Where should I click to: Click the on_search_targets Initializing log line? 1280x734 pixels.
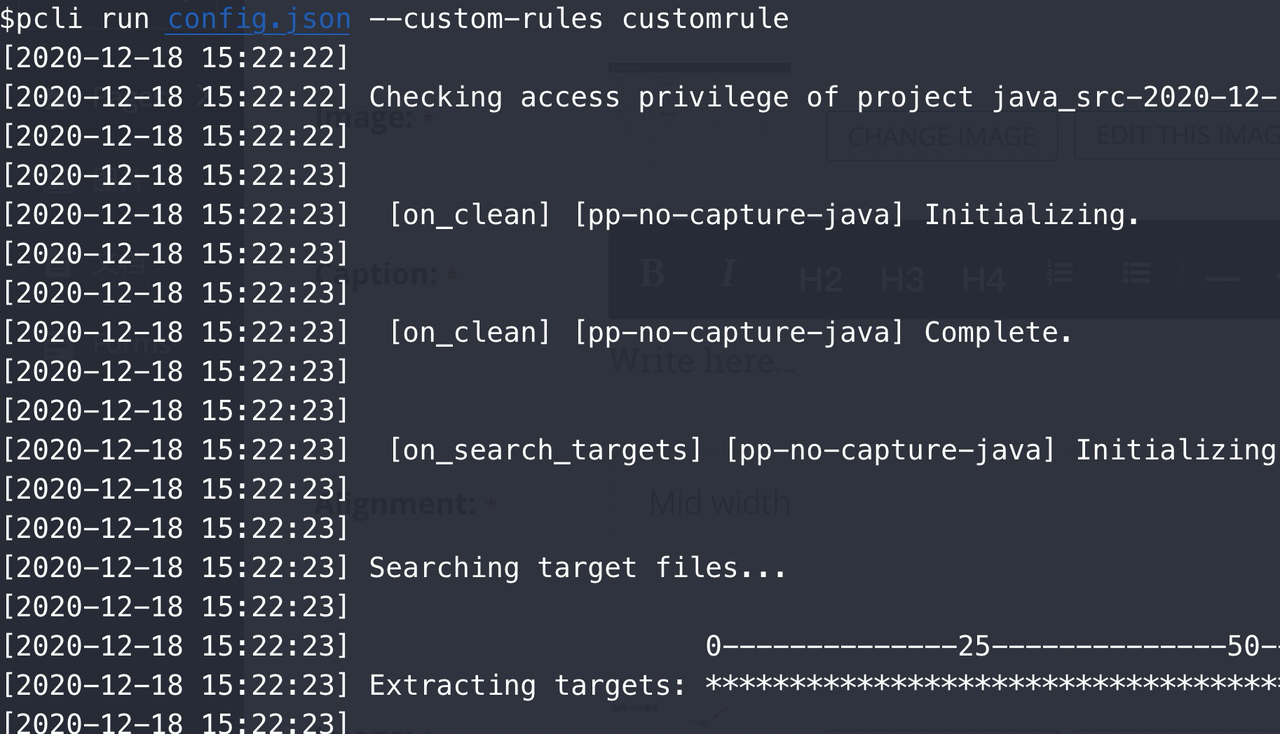point(640,449)
